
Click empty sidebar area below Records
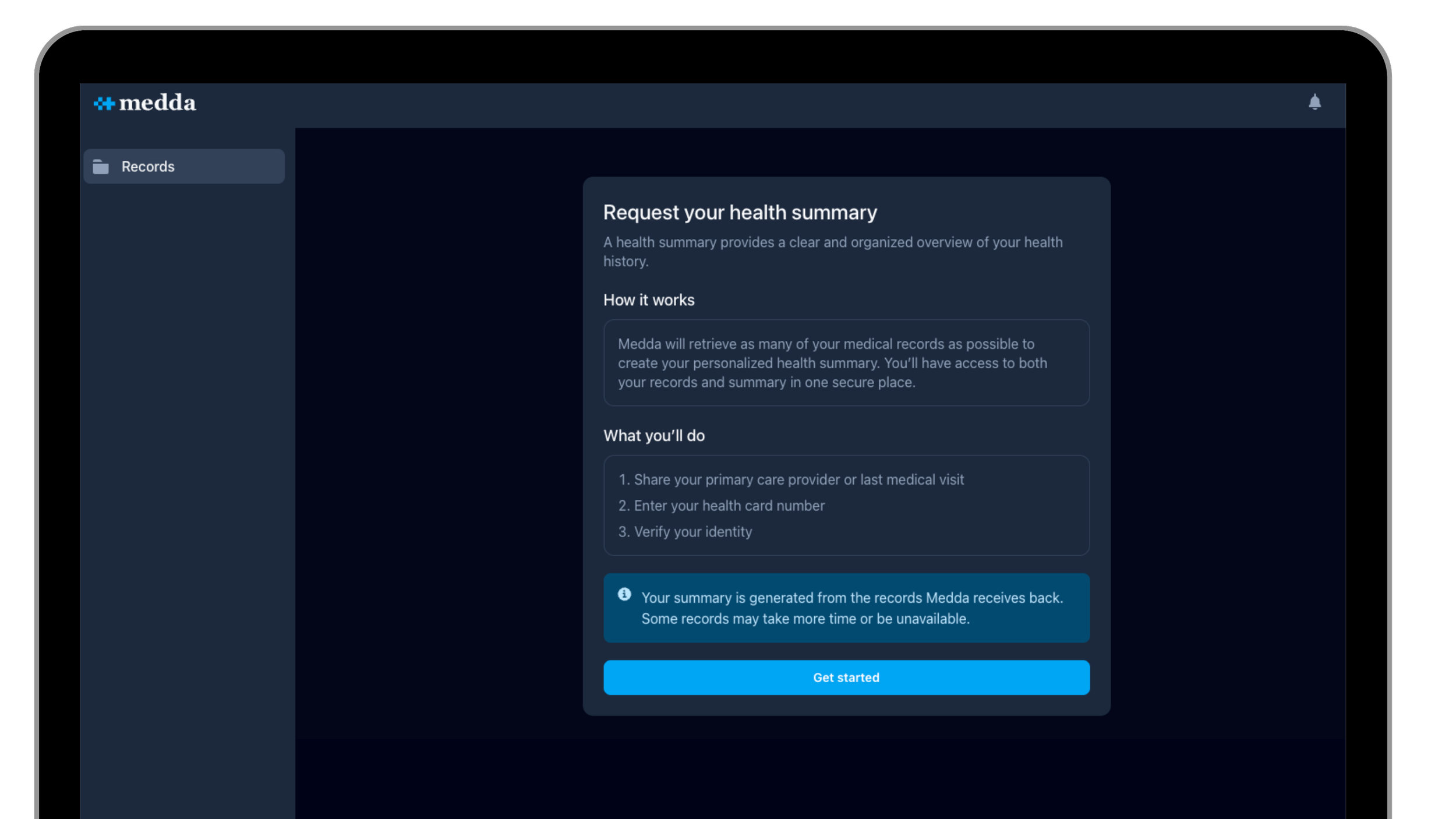(x=186, y=466)
